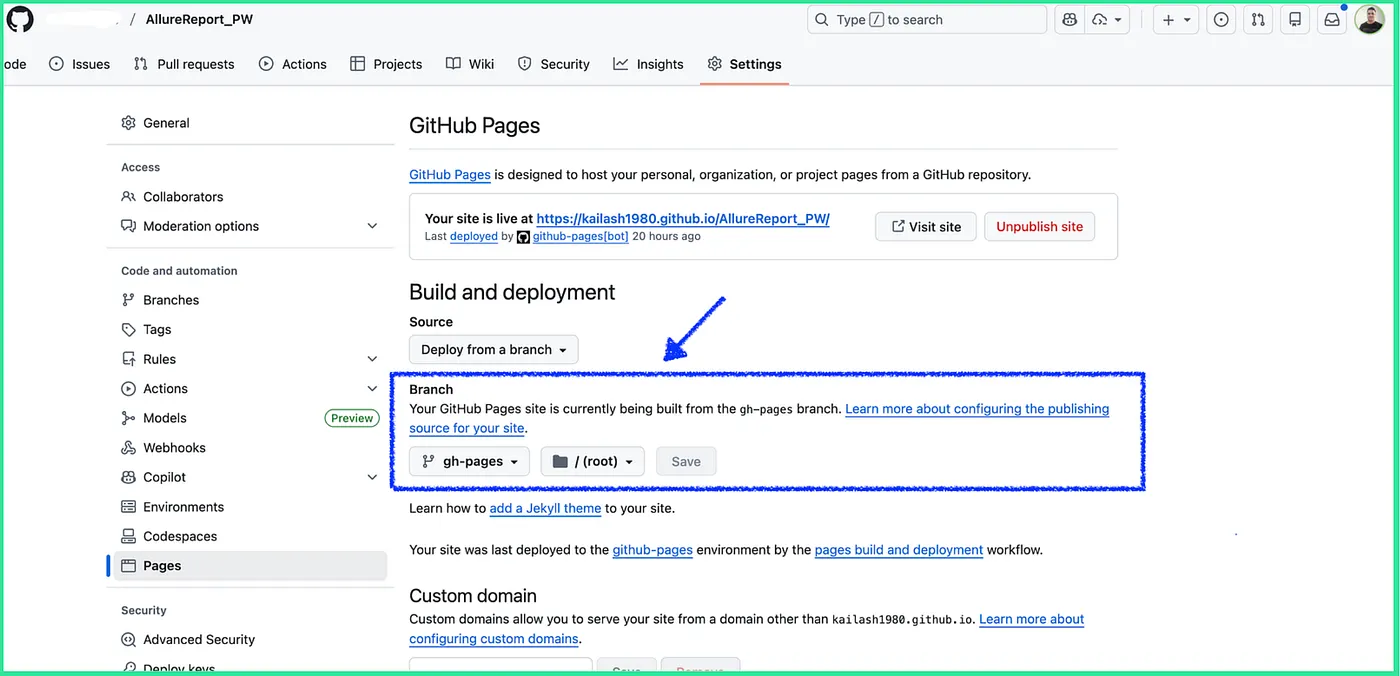
Task: Open the Pull requests tab
Action: [184, 64]
